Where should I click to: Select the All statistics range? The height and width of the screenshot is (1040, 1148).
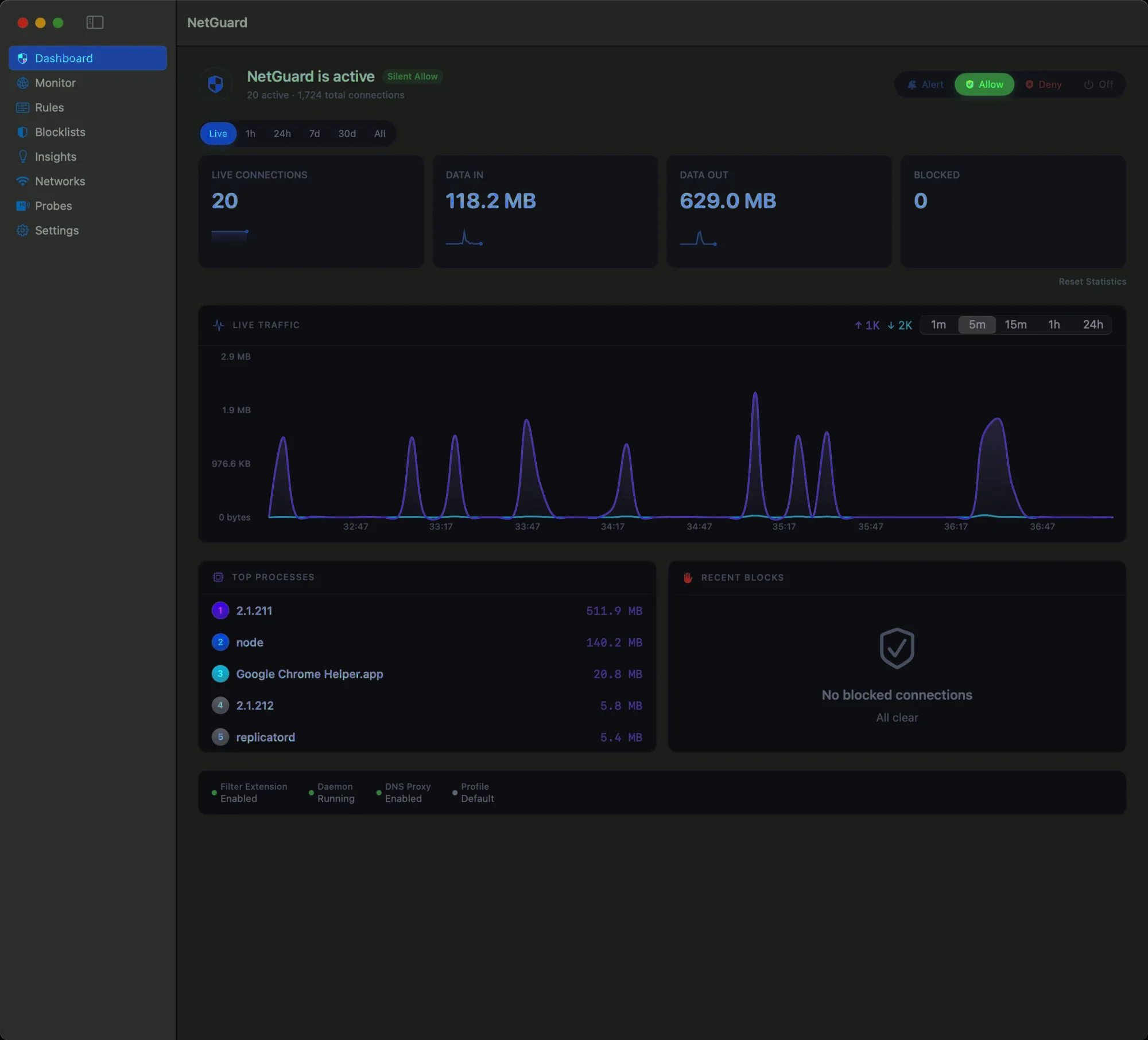[x=379, y=134]
